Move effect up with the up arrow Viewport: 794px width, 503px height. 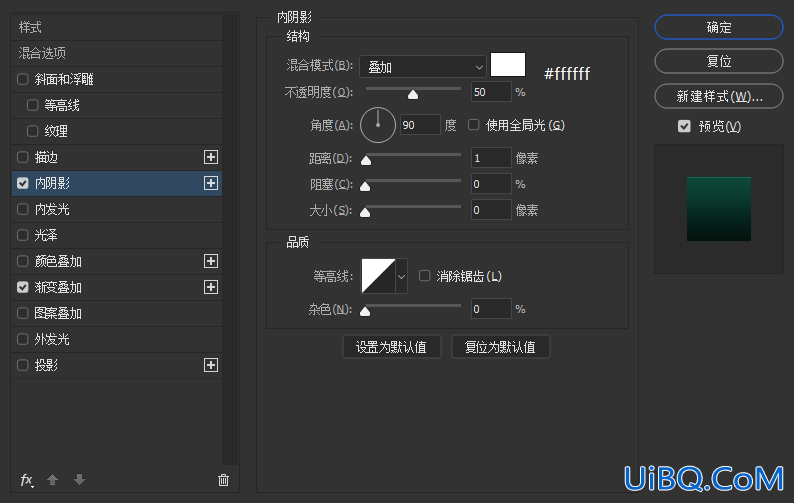pyautogui.click(x=53, y=479)
